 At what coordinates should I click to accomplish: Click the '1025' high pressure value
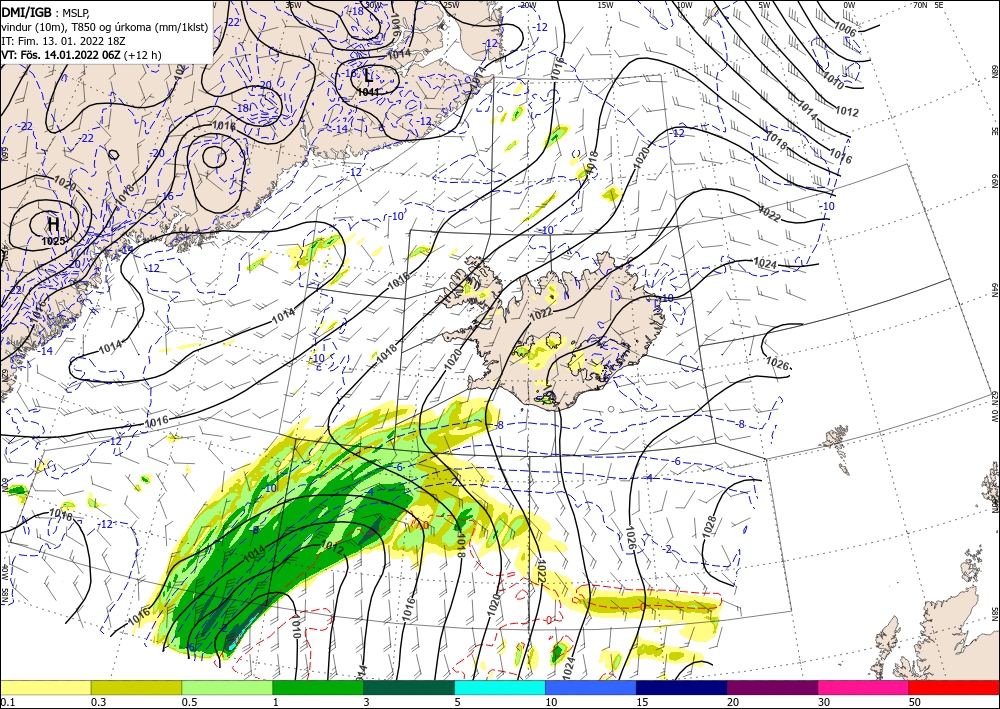[54, 241]
